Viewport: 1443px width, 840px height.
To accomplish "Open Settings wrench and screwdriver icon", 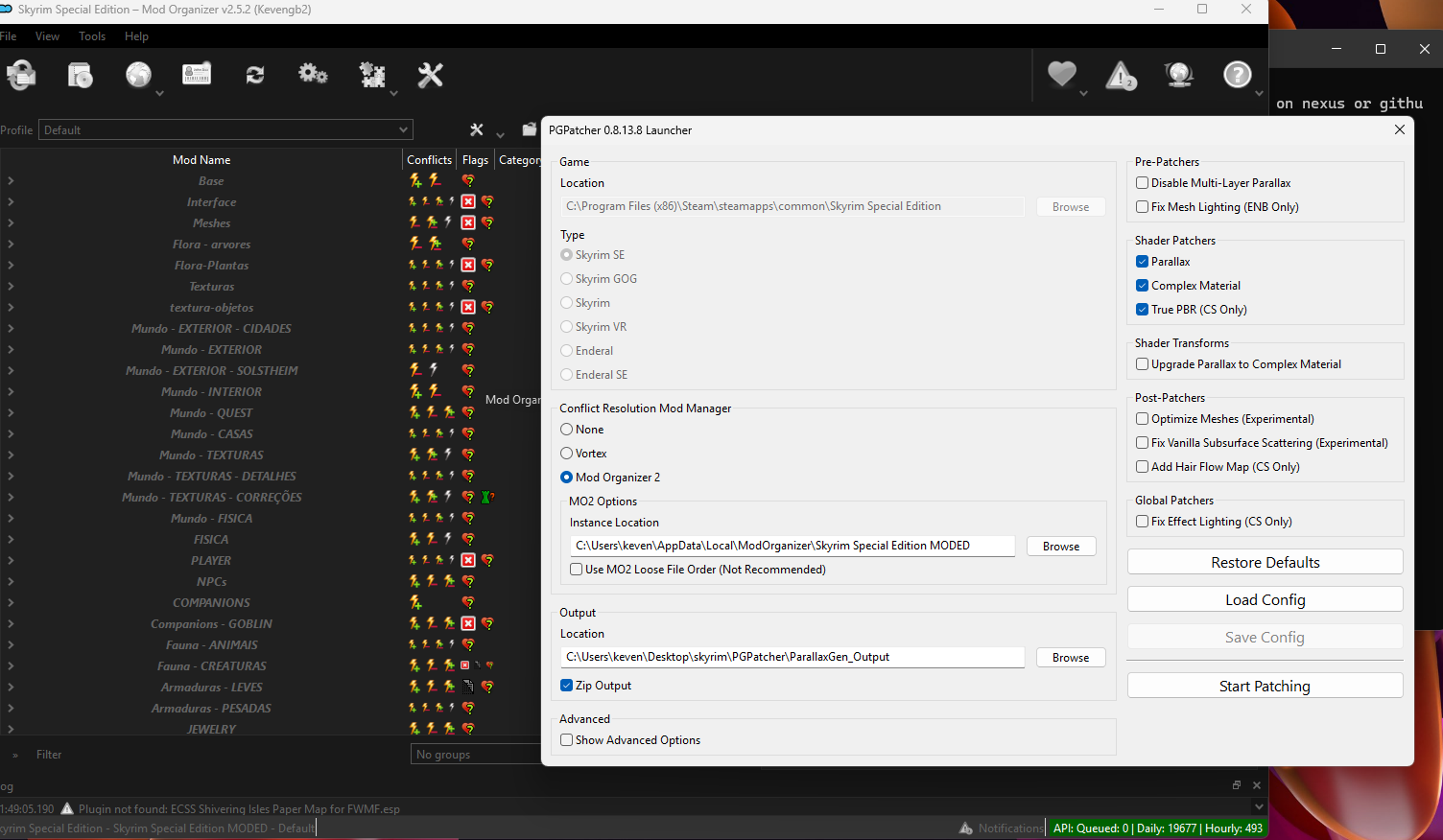I will tap(430, 75).
